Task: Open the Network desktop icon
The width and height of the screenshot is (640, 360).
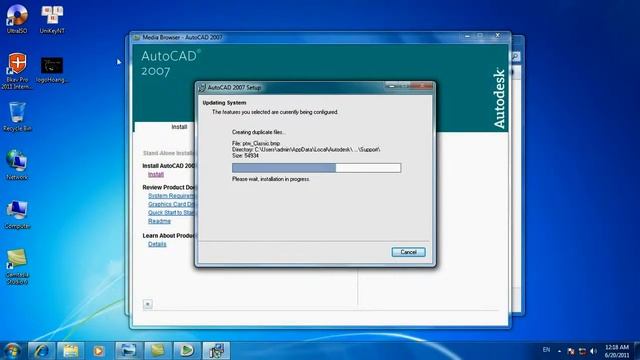Action: 17,165
